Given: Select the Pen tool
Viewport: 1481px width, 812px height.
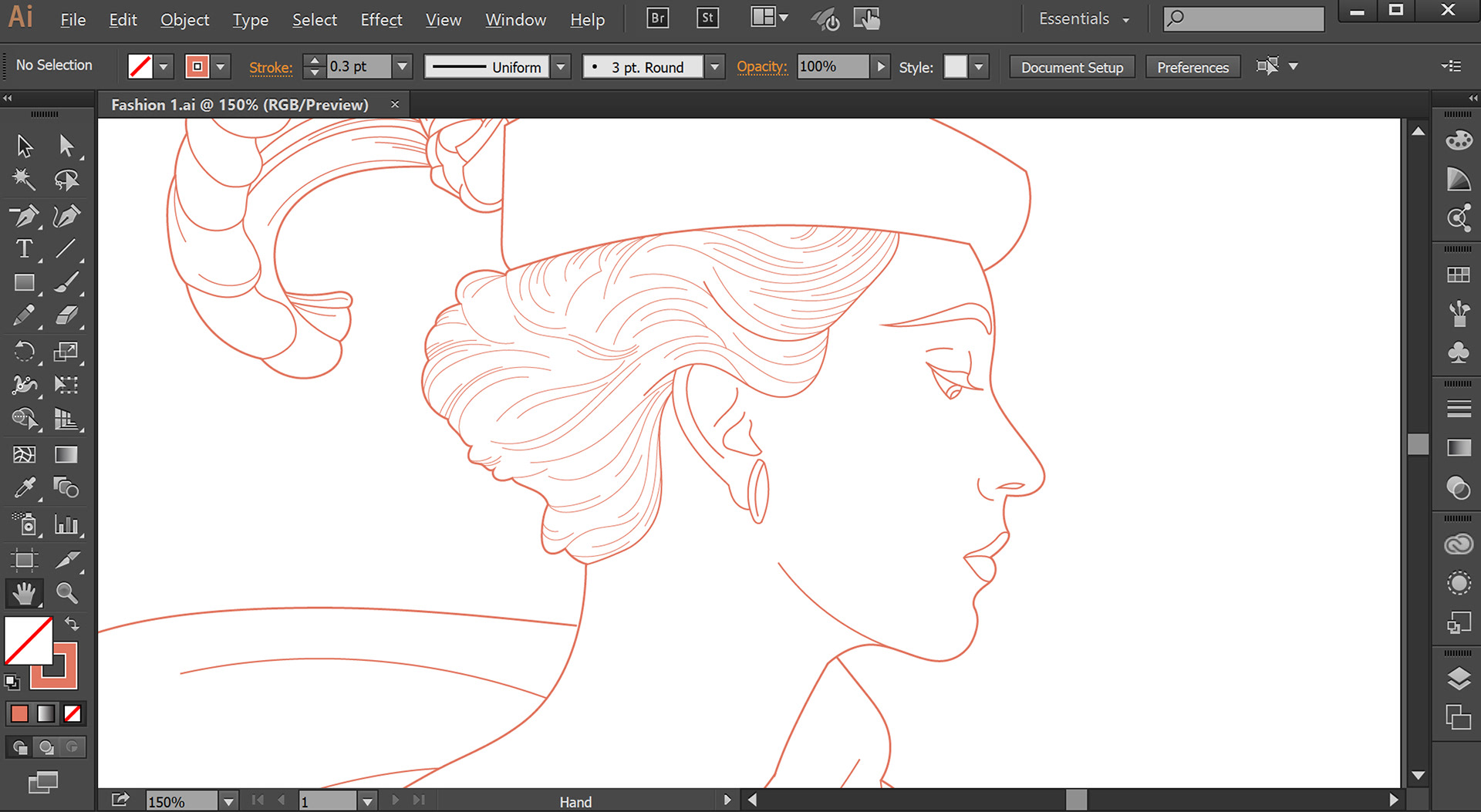Looking at the screenshot, I should pos(25,217).
